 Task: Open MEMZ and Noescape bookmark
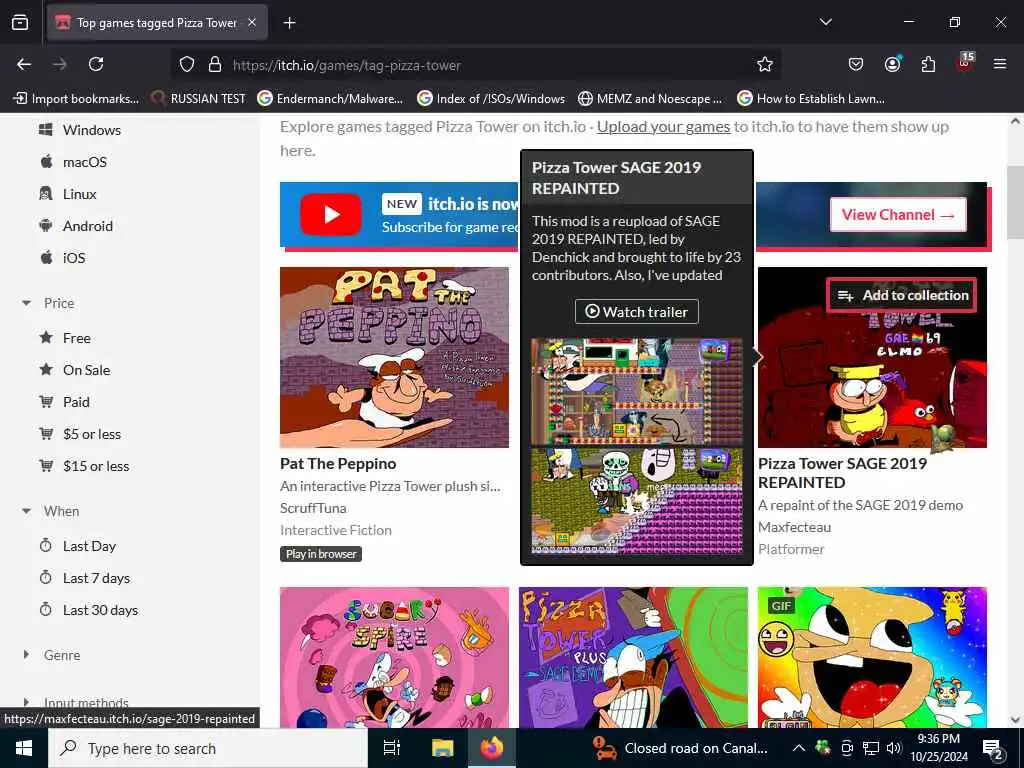point(650,99)
